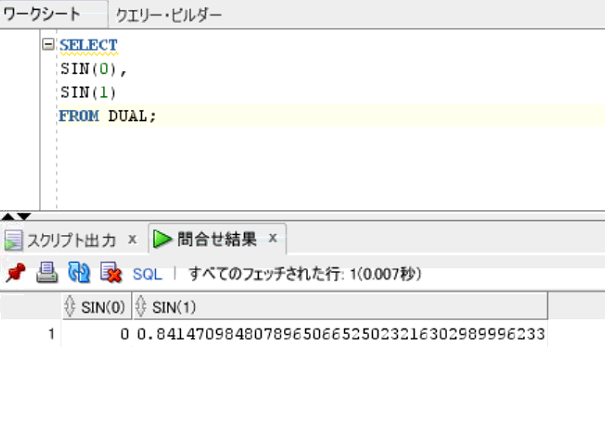Click the sort icon in SIN(0) column header

click(70, 306)
